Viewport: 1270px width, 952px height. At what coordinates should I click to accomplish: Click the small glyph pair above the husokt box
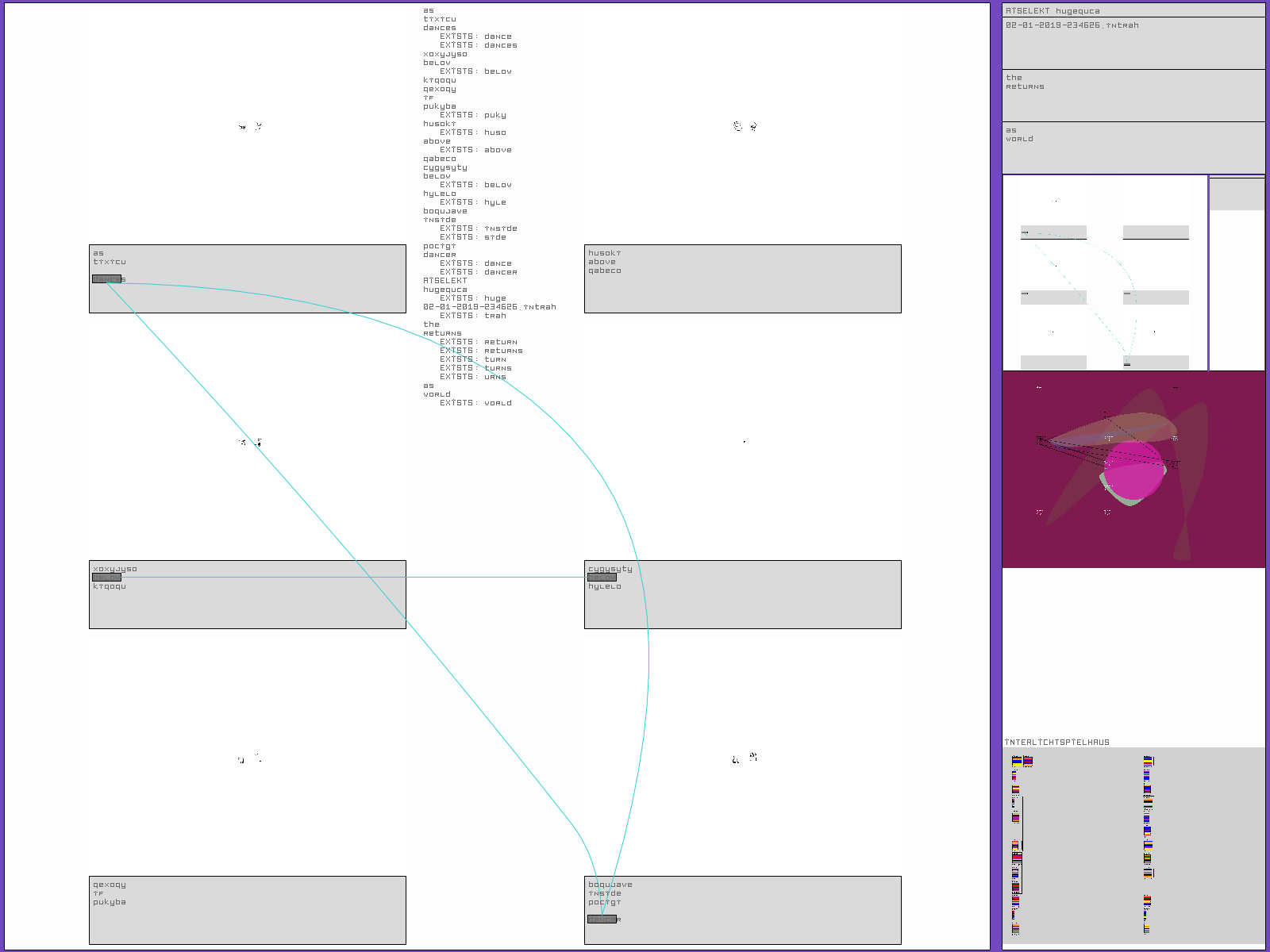point(745,126)
